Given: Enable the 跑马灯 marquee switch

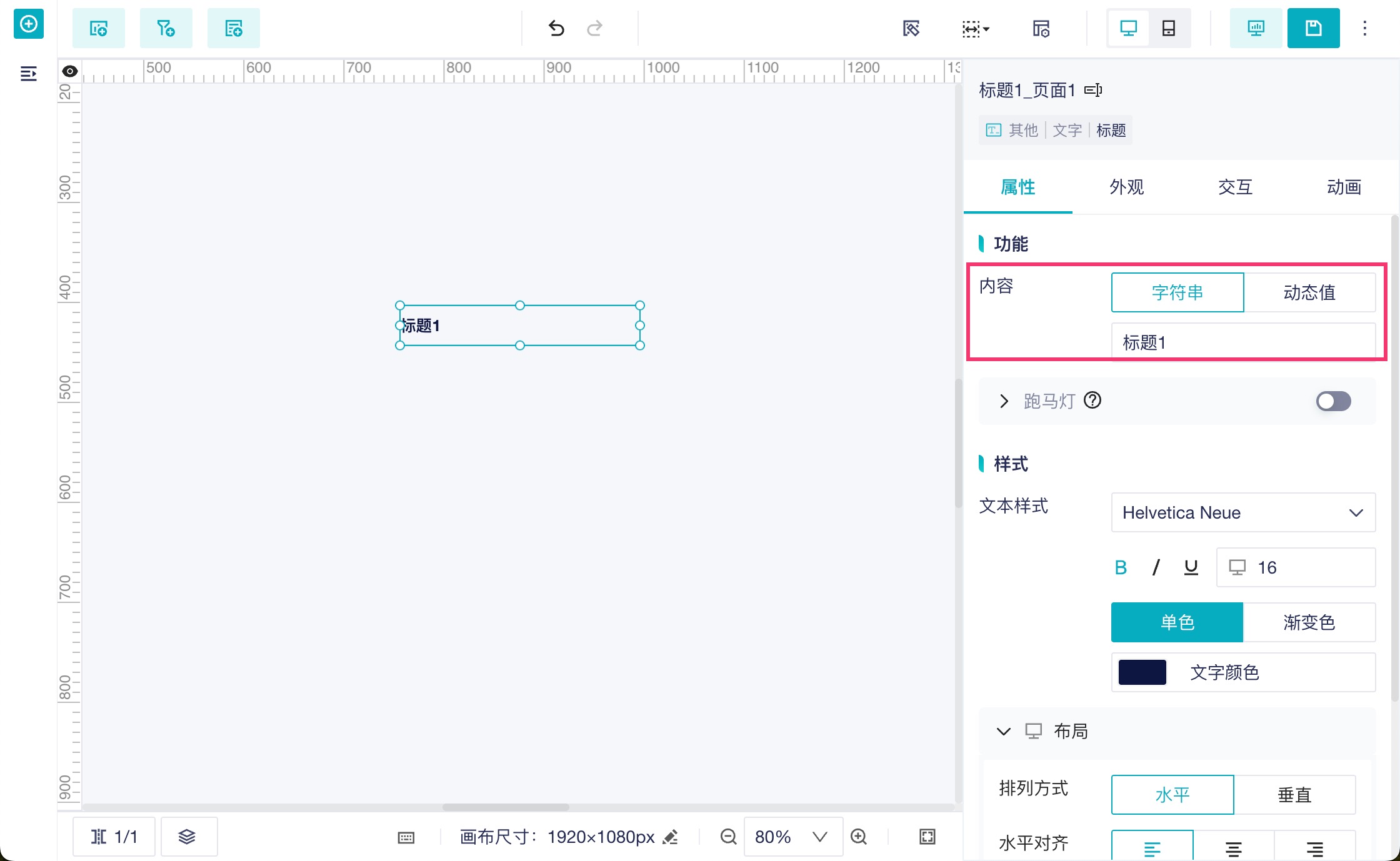Looking at the screenshot, I should click(1333, 401).
